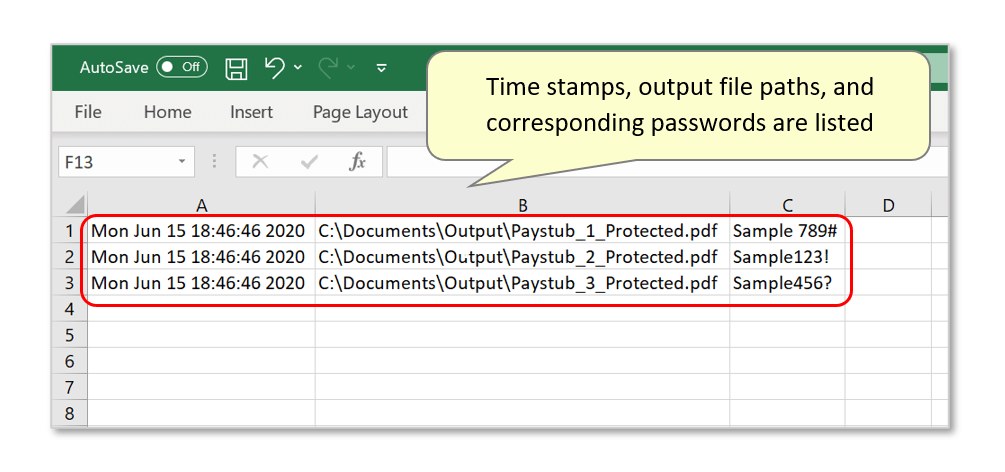Toggle the AutoSave switch
Screen dimensions: 1005x472
tap(181, 67)
